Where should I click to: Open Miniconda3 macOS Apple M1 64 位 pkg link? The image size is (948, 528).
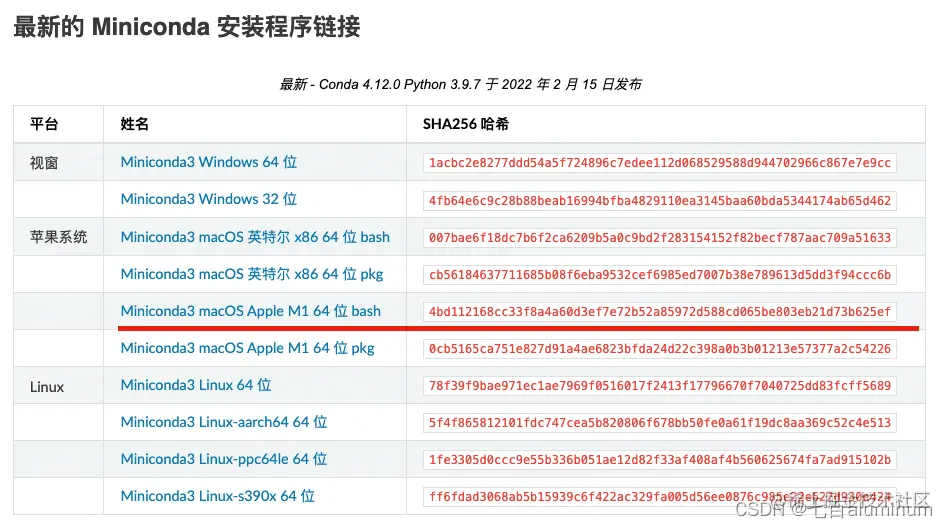click(248, 348)
